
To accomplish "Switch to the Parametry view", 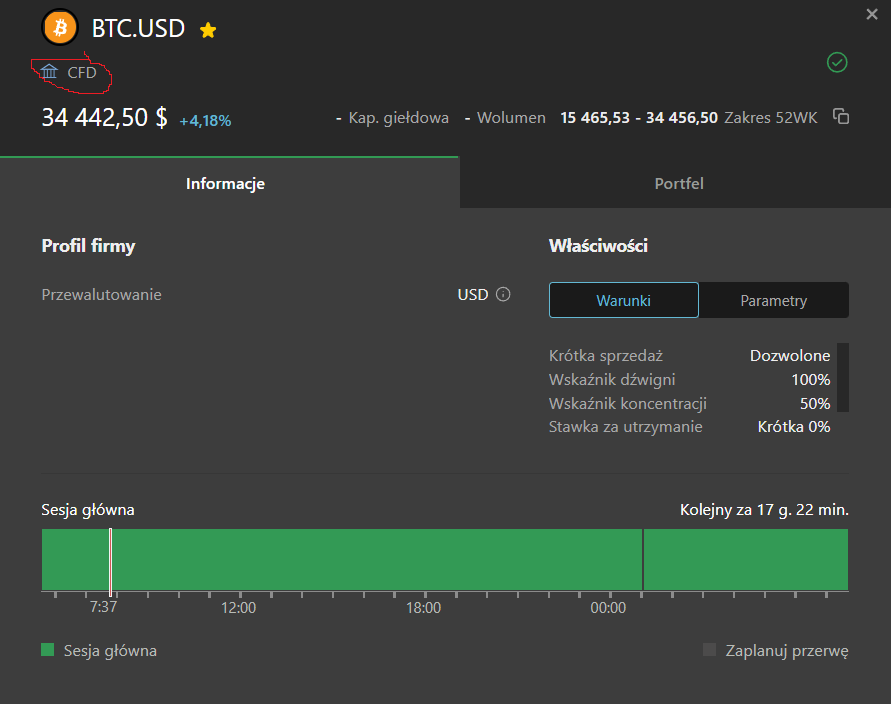I will (773, 300).
